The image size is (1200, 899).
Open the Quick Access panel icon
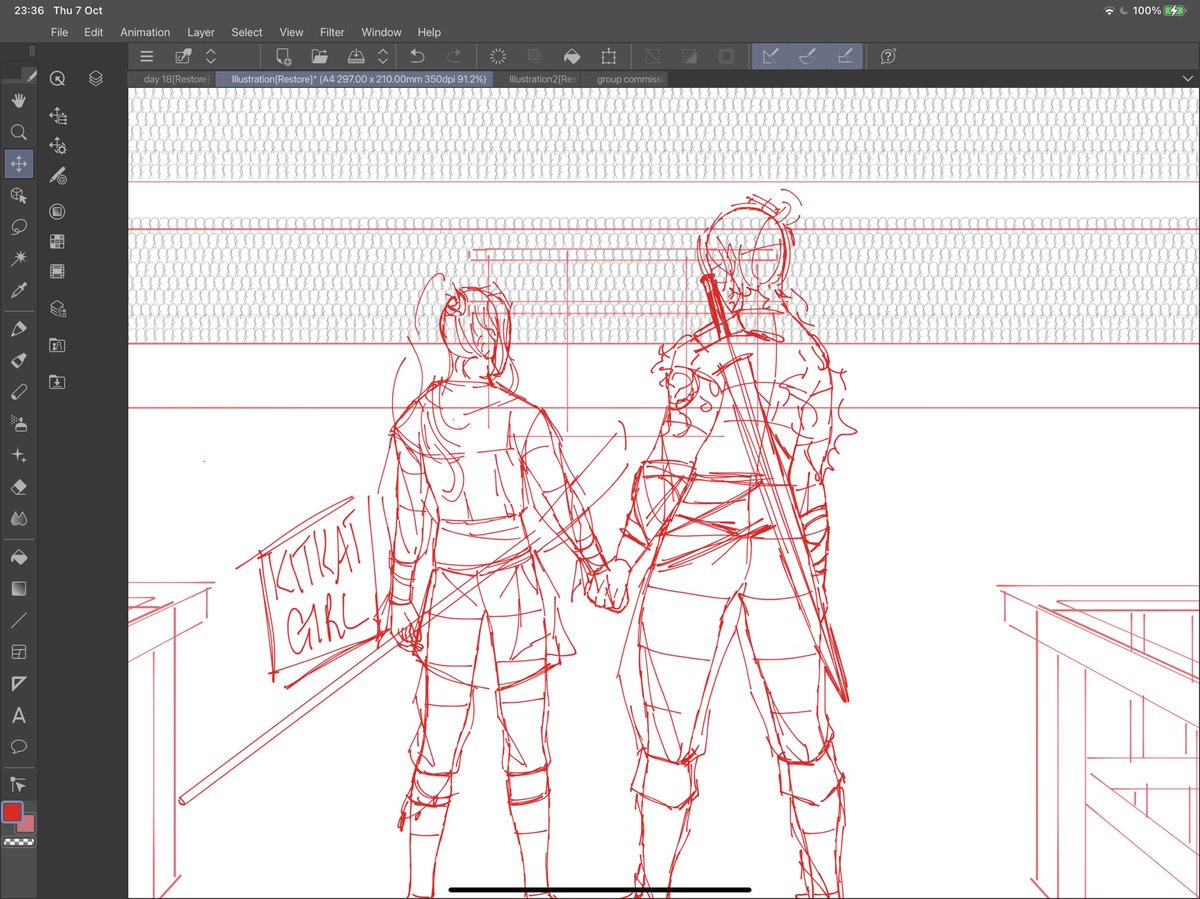57,79
